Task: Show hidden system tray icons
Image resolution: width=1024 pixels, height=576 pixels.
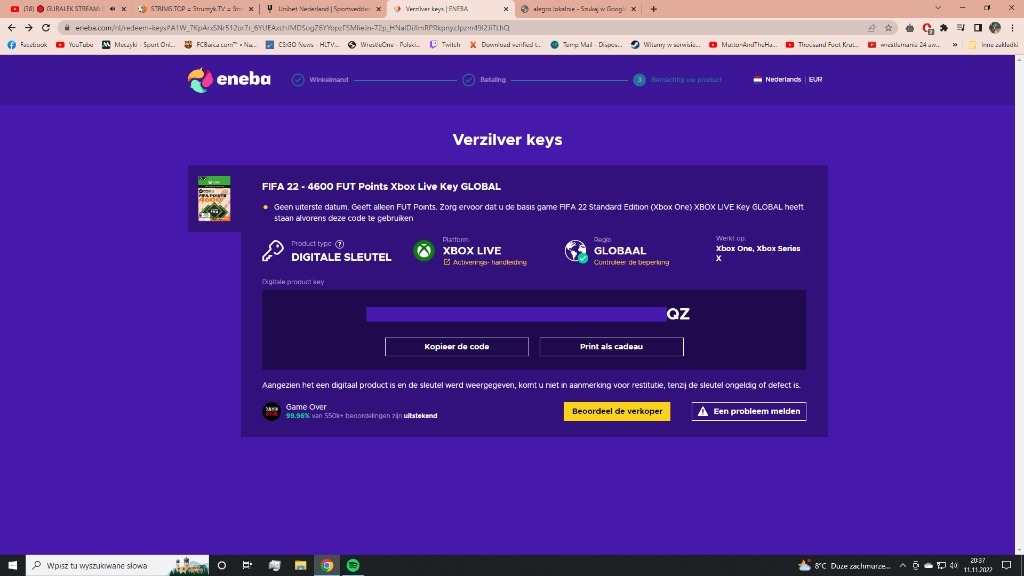Action: pos(903,566)
